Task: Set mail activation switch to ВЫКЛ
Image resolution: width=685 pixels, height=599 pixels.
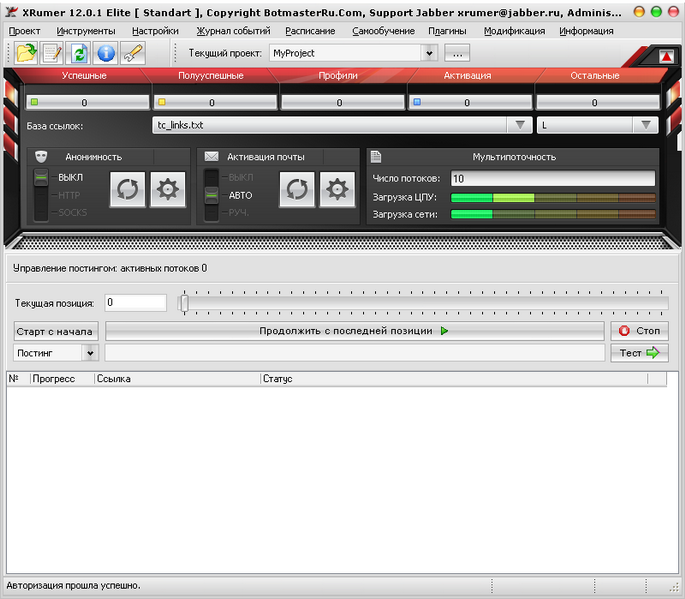Action: point(240,177)
